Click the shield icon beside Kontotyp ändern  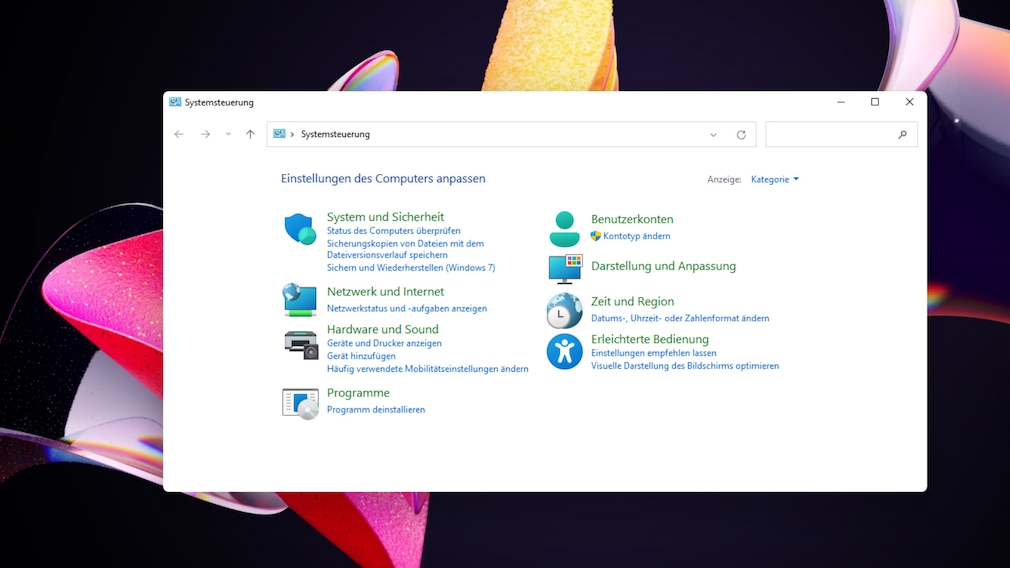[x=596, y=236]
